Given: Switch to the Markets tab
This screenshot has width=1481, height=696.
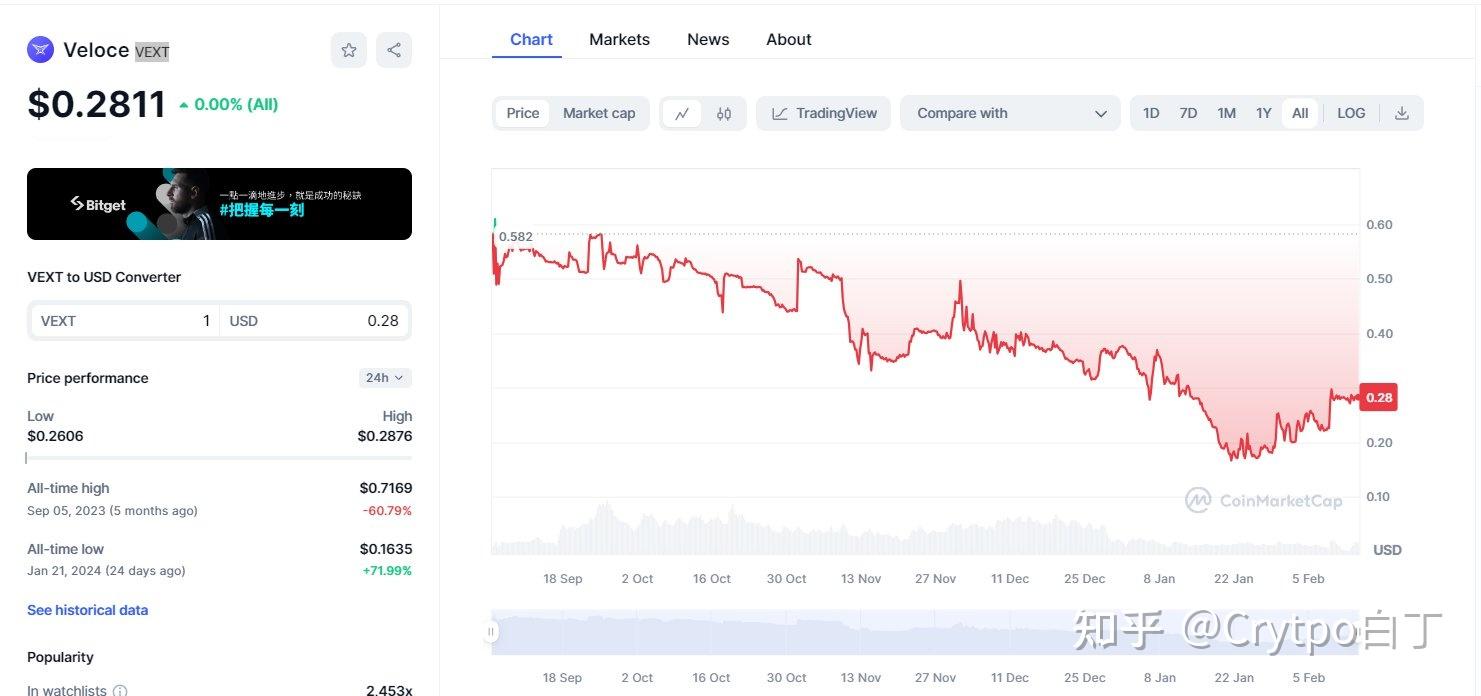Looking at the screenshot, I should coord(619,40).
